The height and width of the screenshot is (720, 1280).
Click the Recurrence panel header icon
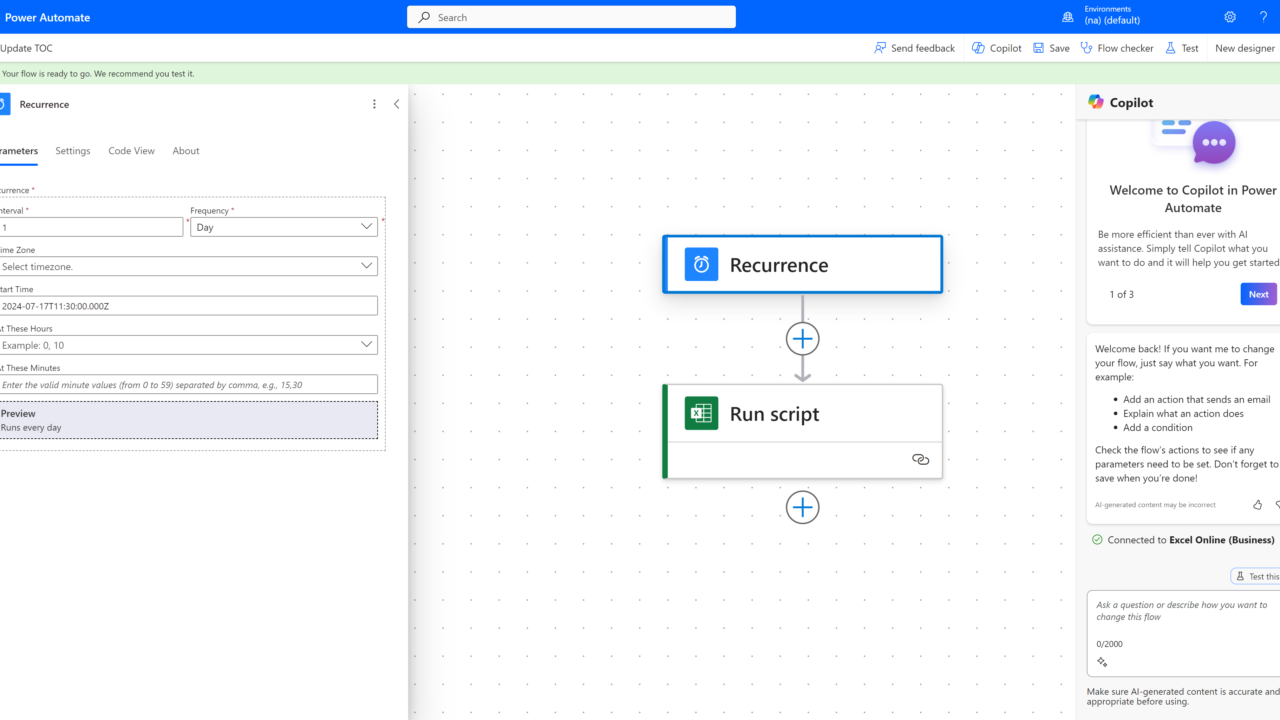4,104
